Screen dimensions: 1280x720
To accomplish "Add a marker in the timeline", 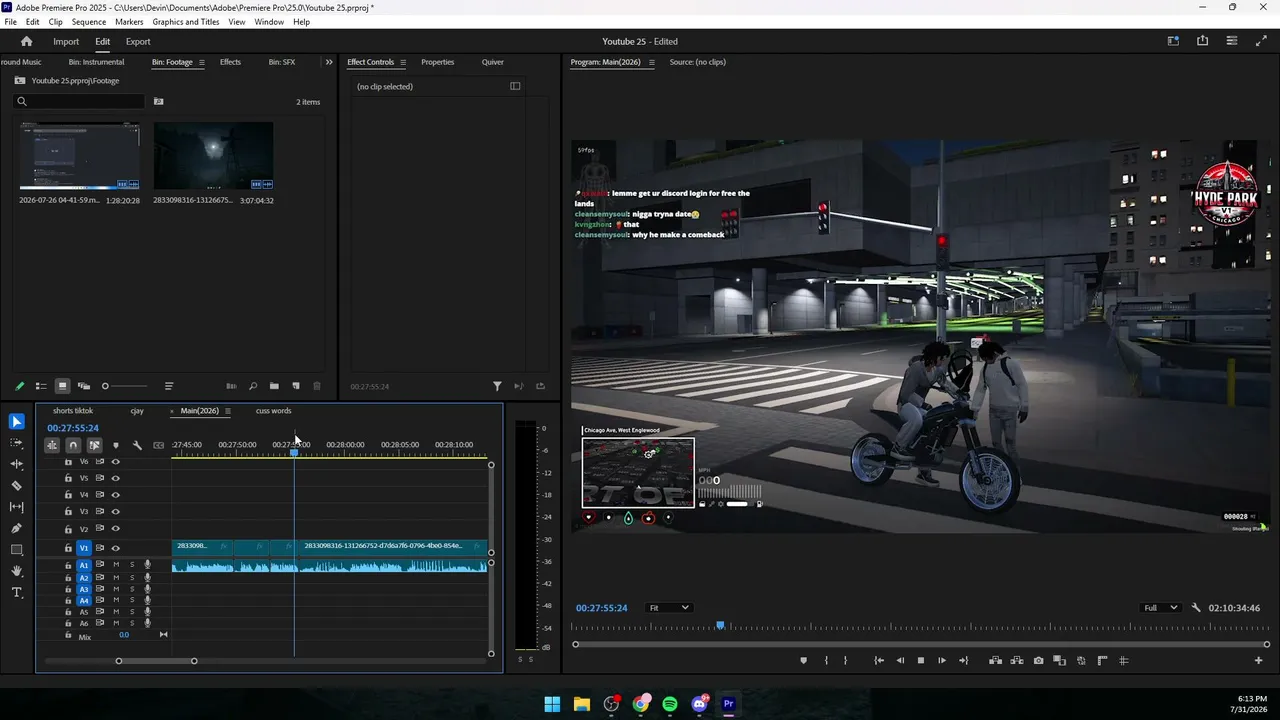I will (x=116, y=445).
